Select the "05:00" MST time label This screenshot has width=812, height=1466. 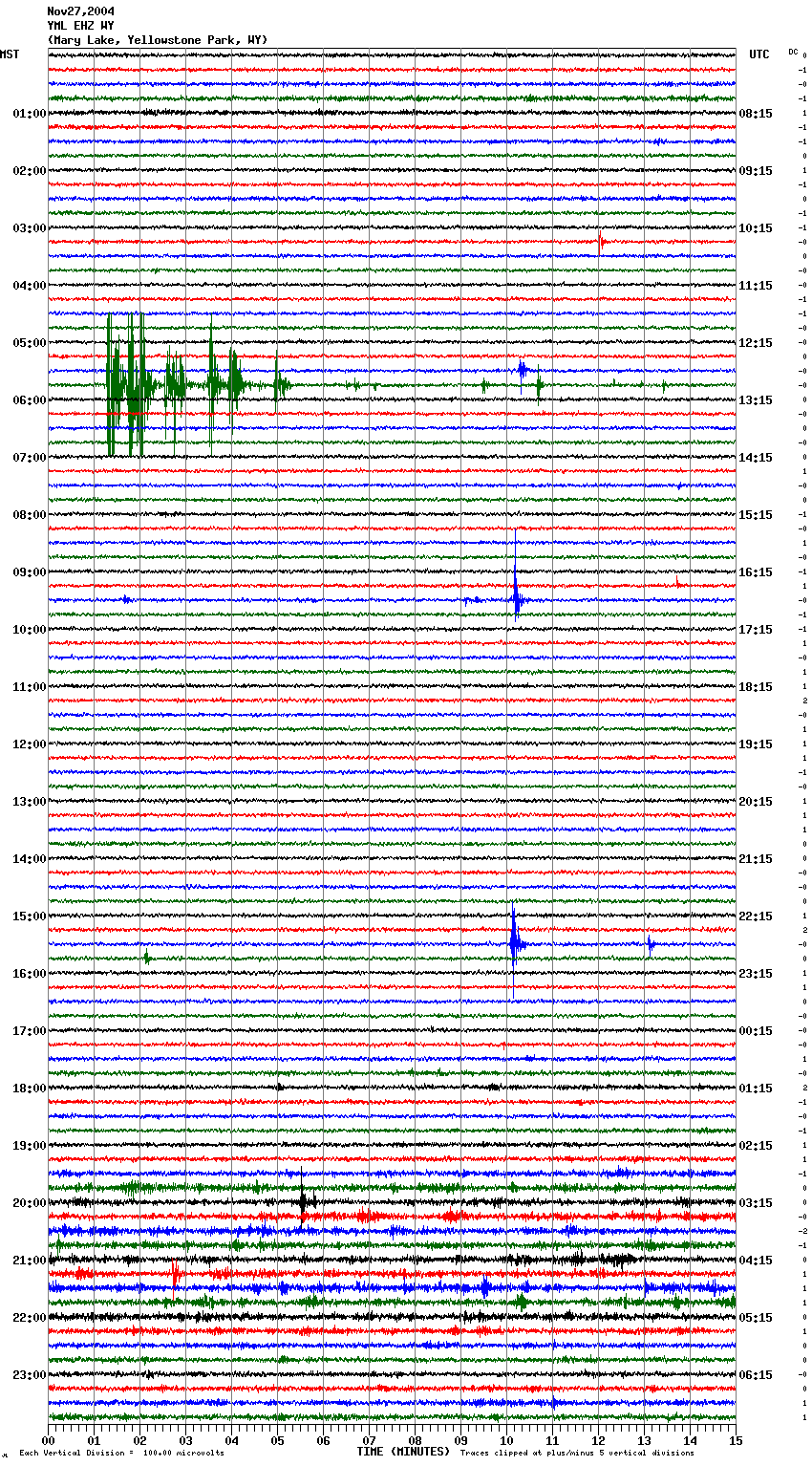[x=29, y=343]
